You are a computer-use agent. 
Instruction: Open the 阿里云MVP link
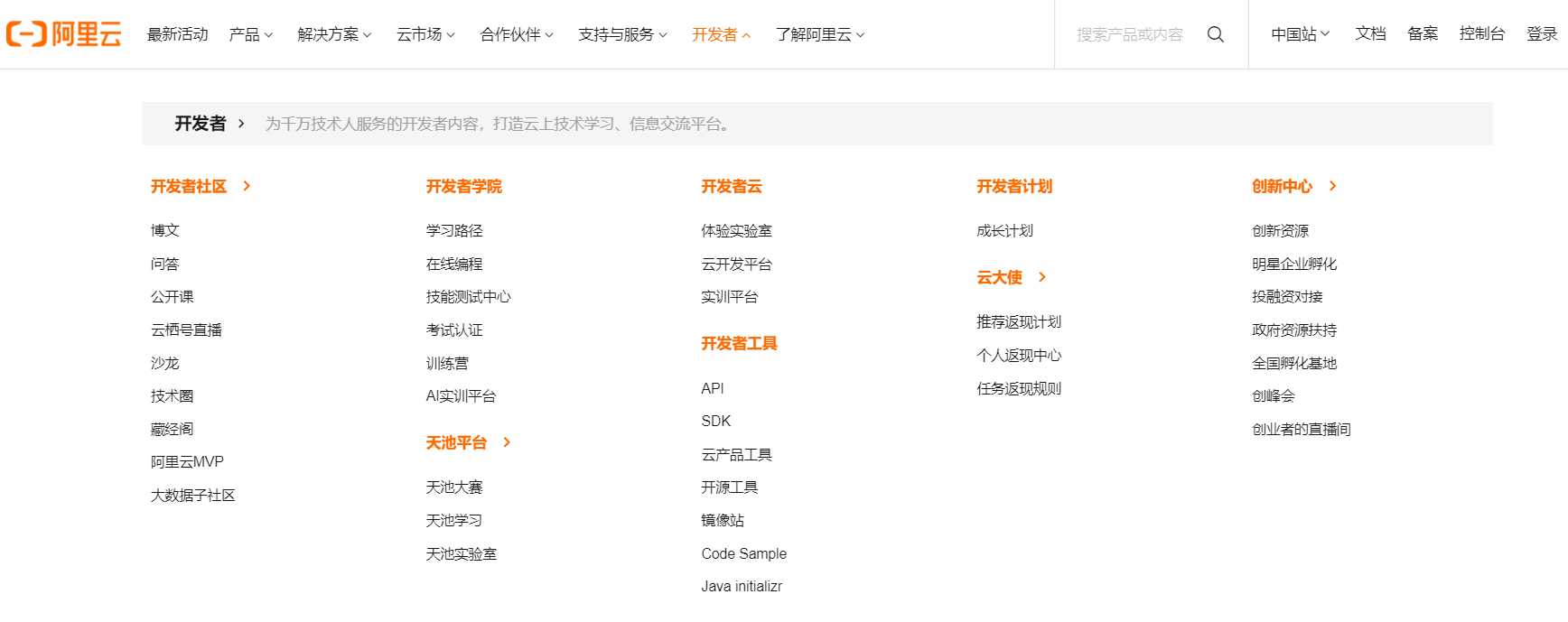tap(187, 461)
